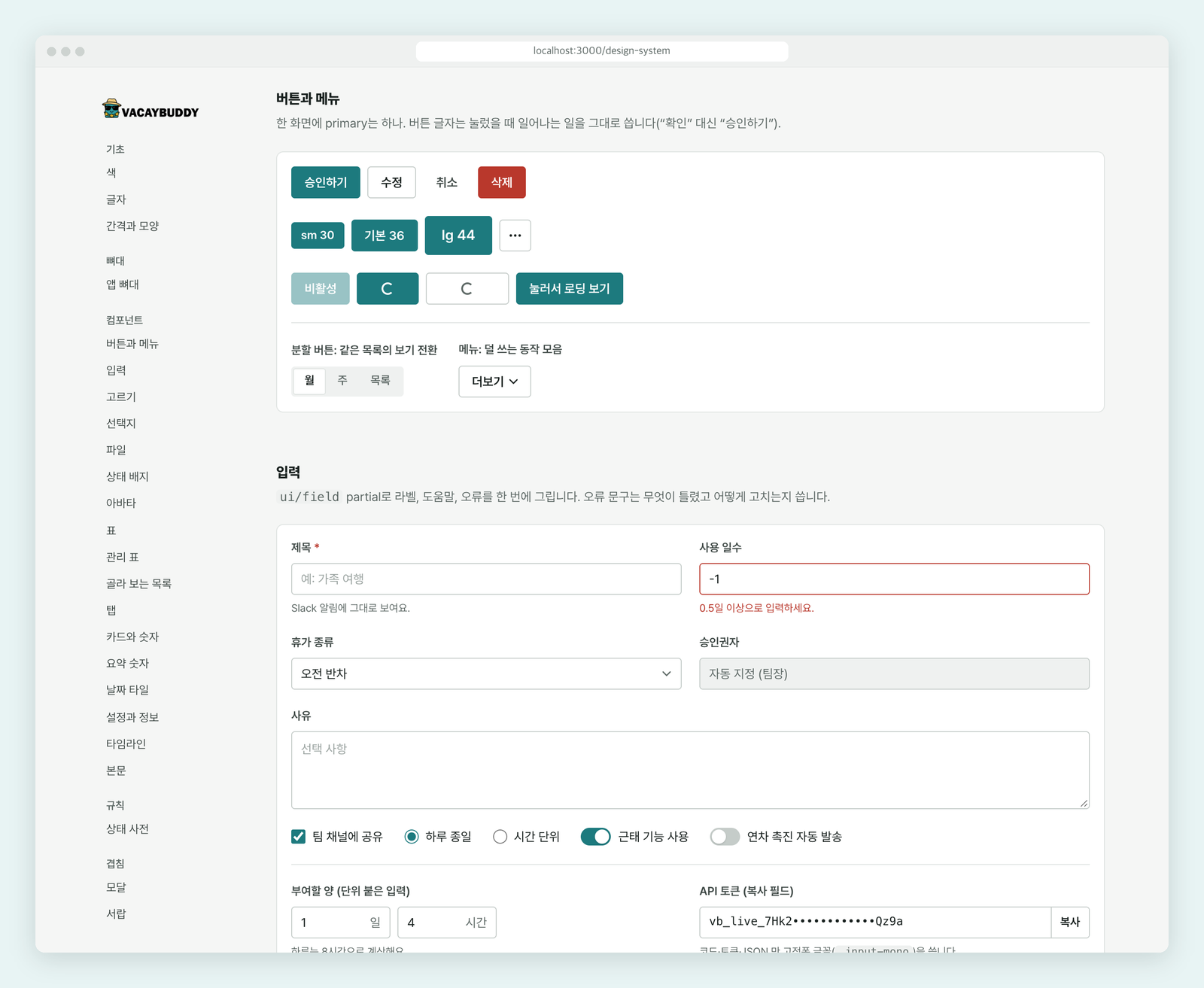This screenshot has width=1204, height=988.
Task: Go to 버튼과 메뉴 in sidebar
Action: pos(132,344)
